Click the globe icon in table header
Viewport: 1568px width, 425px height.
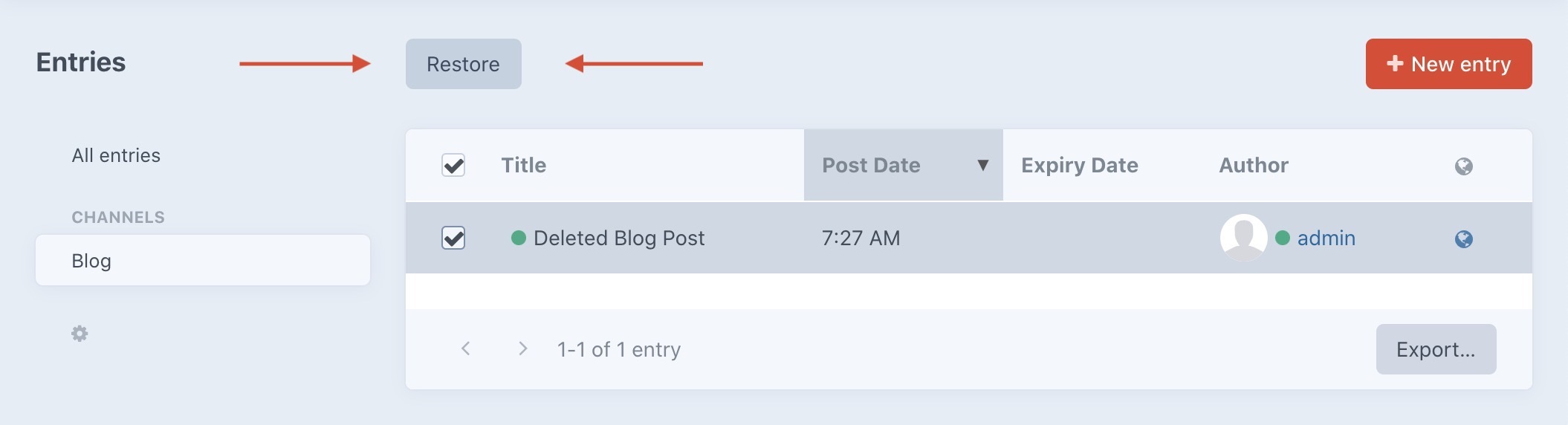(1463, 166)
